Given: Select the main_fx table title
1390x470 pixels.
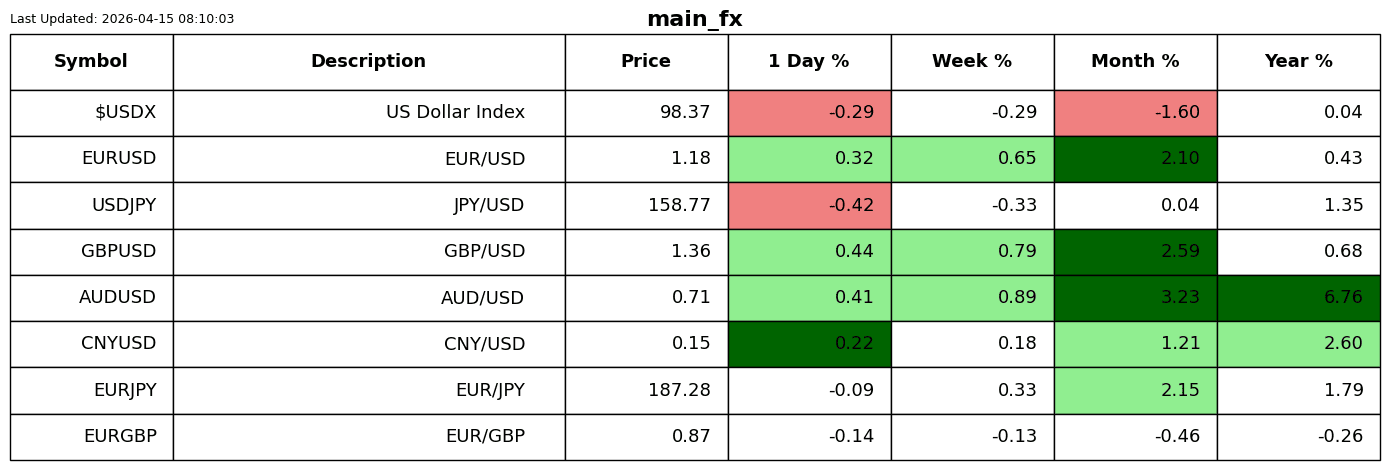Looking at the screenshot, I should pyautogui.click(x=695, y=19).
